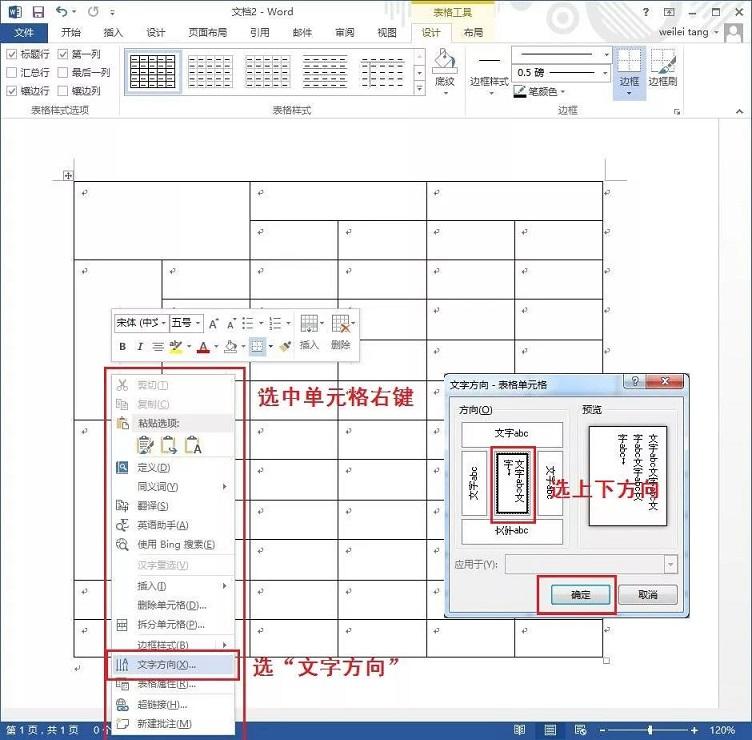752x740 pixels.
Task: Click the font color red A button
Action: pyautogui.click(x=203, y=346)
